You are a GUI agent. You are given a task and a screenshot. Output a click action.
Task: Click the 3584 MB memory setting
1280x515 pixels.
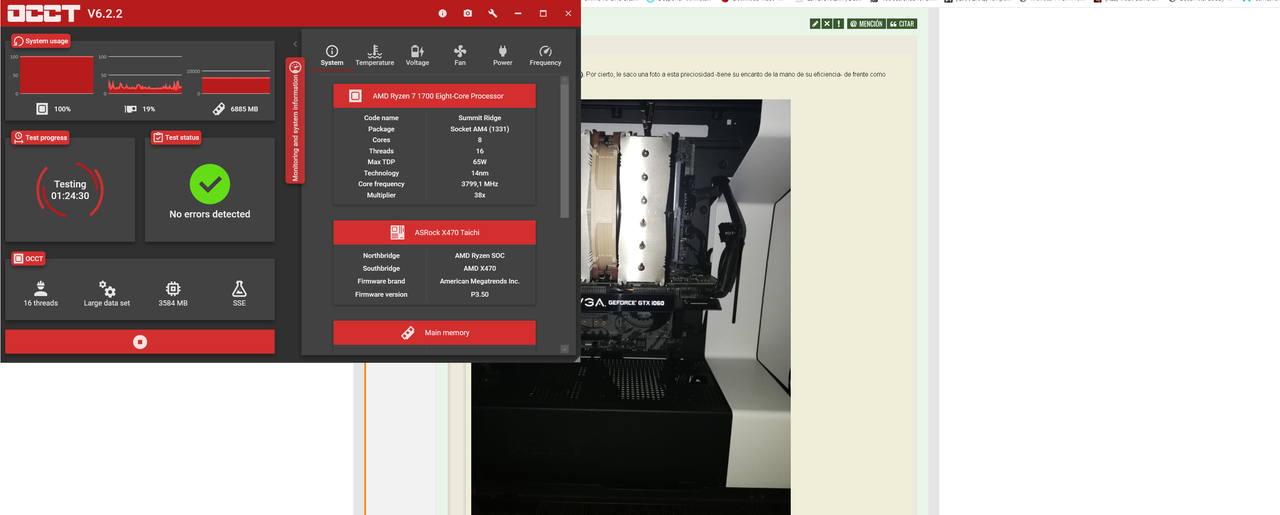tap(173, 293)
